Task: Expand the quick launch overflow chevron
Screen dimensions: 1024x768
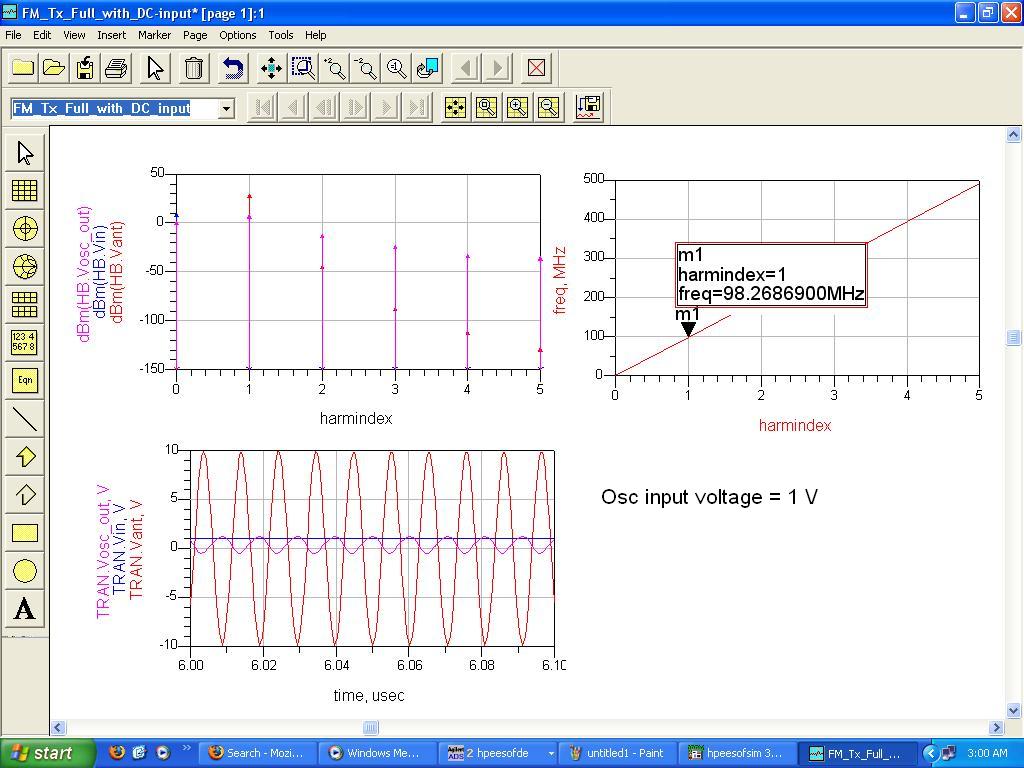Action: point(187,749)
